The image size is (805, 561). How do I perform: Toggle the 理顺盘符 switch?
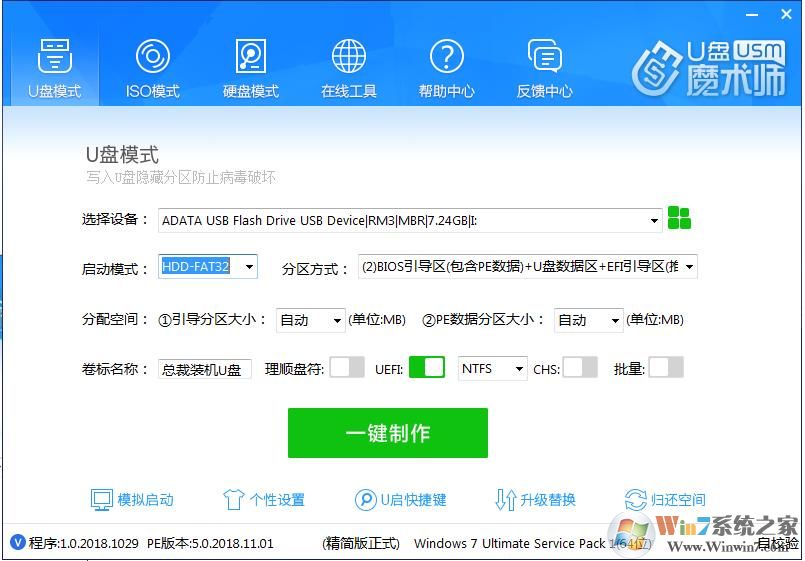tap(347, 367)
